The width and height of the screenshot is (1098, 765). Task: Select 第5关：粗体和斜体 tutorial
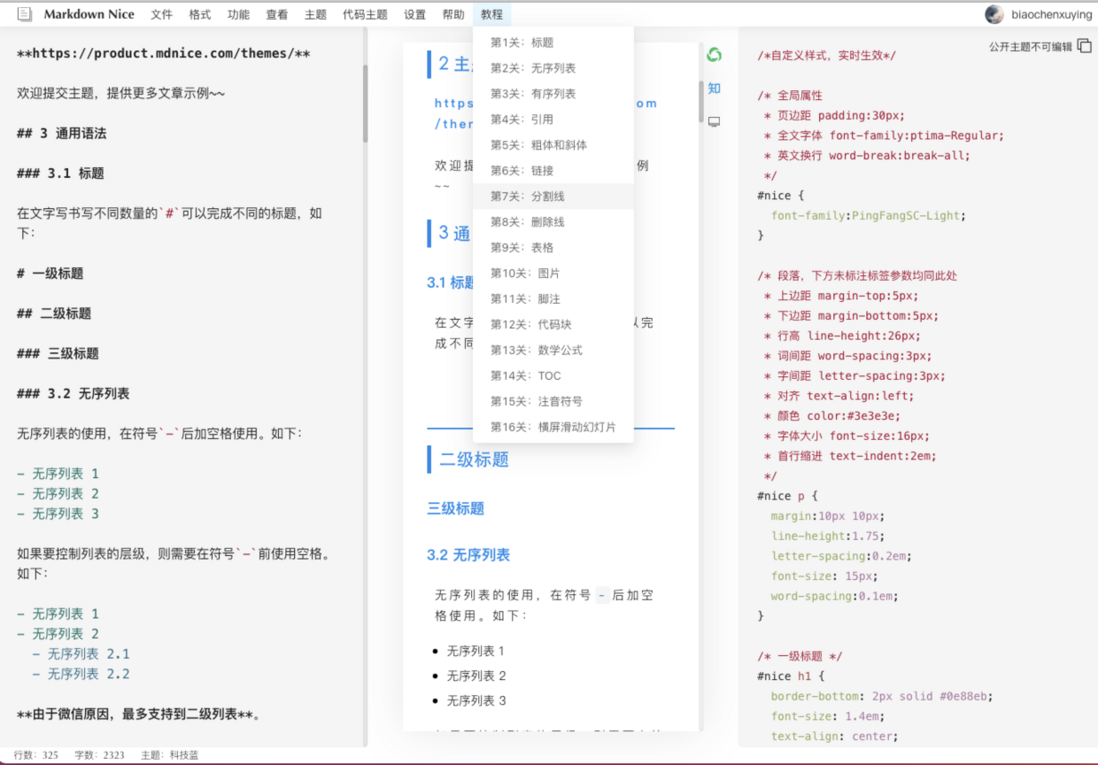tap(553, 145)
